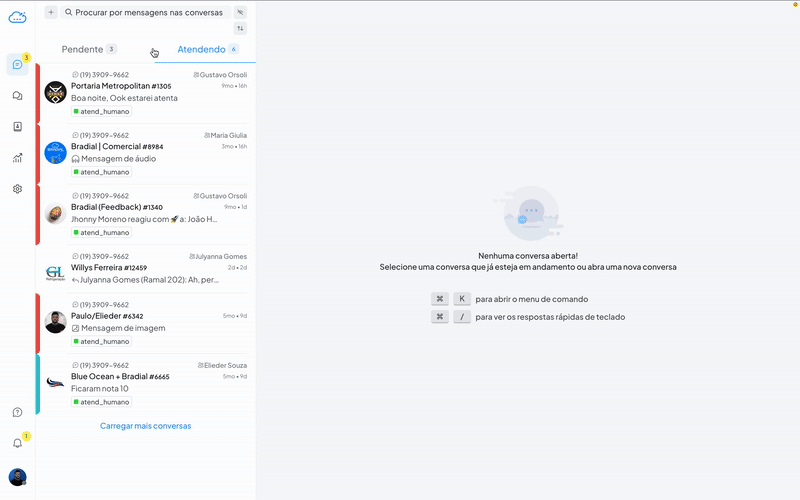Screen dimensions: 800x500
Task: Click the atend_humano label on Blue Ocean conversation
Action: (101, 402)
